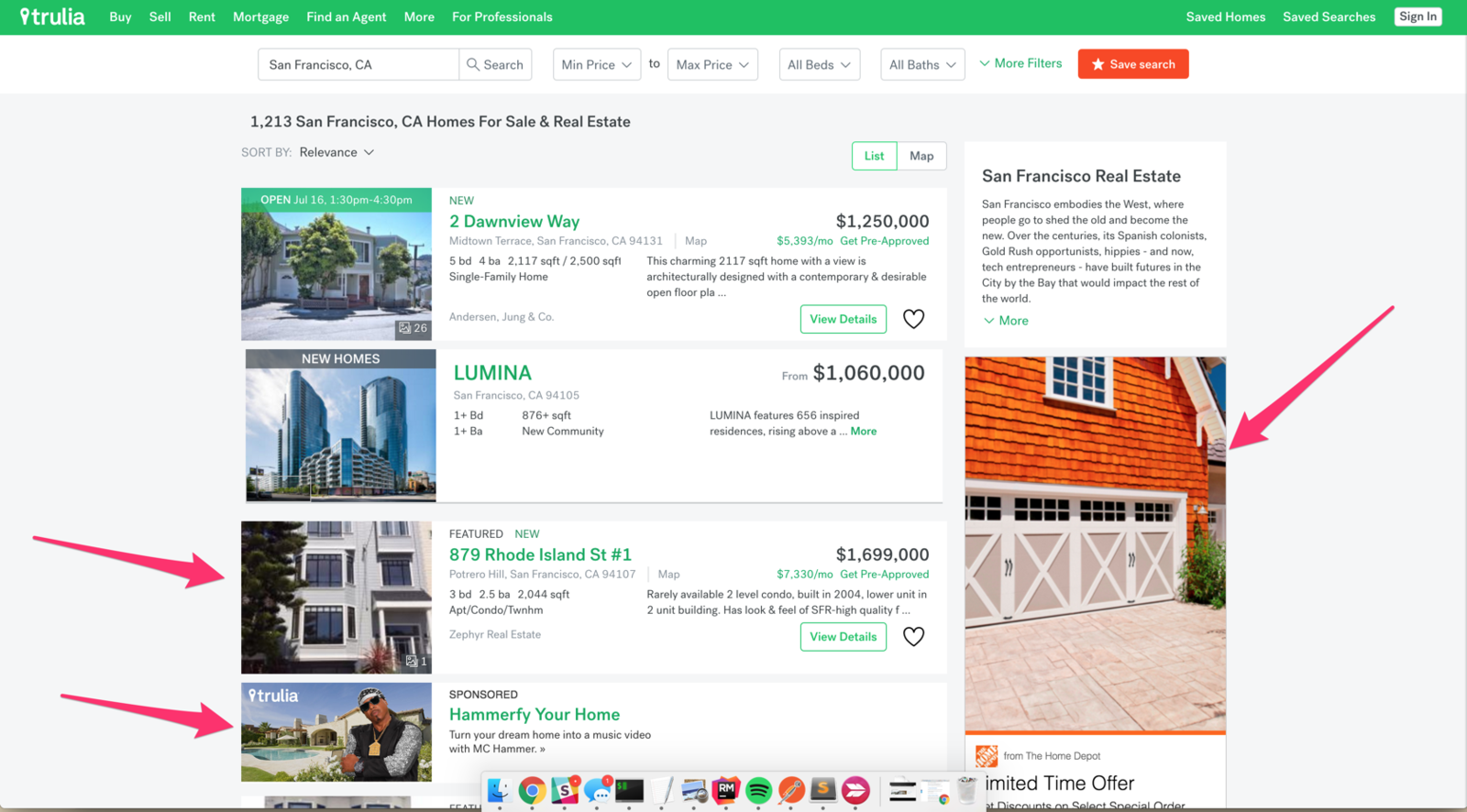This screenshot has height=812, width=1467.
Task: Open Preview from the dock
Action: click(695, 790)
